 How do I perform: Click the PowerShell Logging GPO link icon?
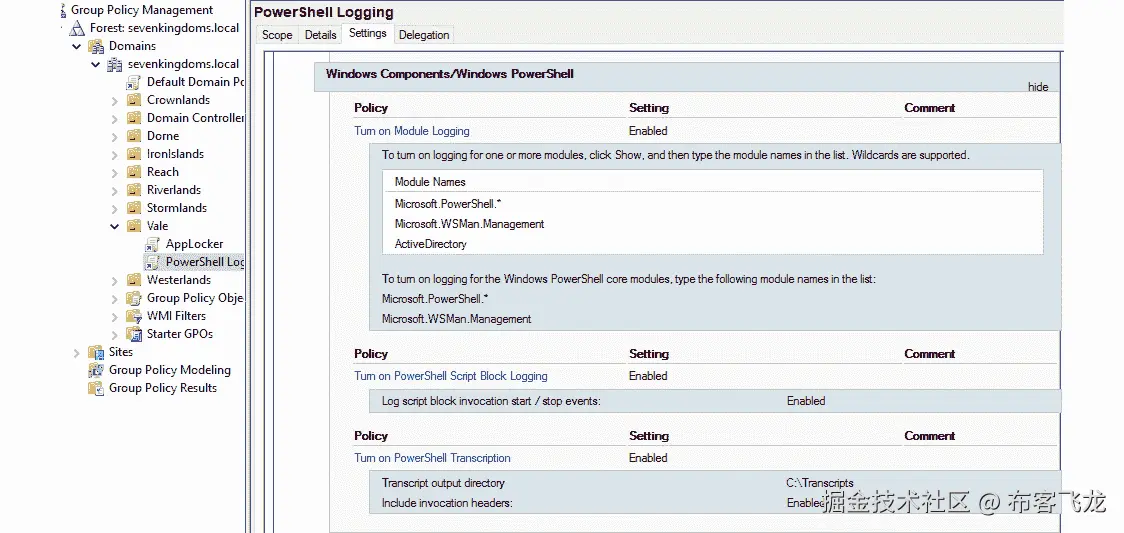[153, 261]
